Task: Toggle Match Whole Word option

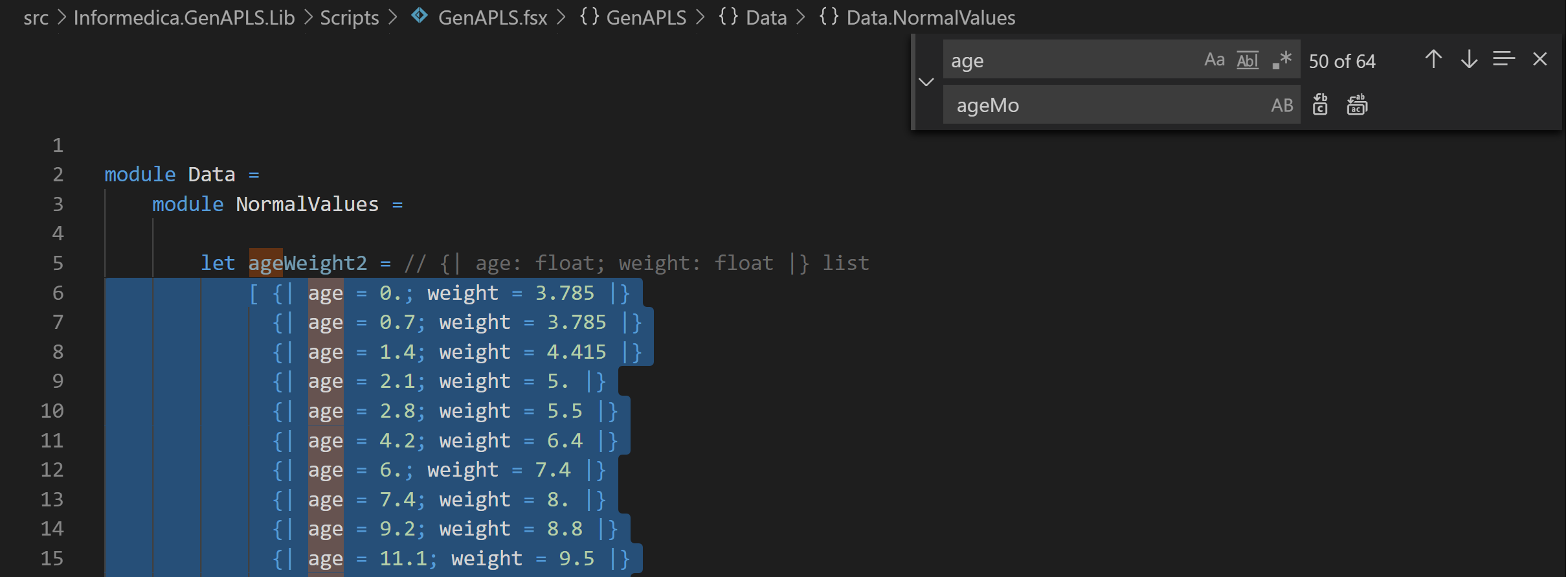Action: pyautogui.click(x=1248, y=60)
